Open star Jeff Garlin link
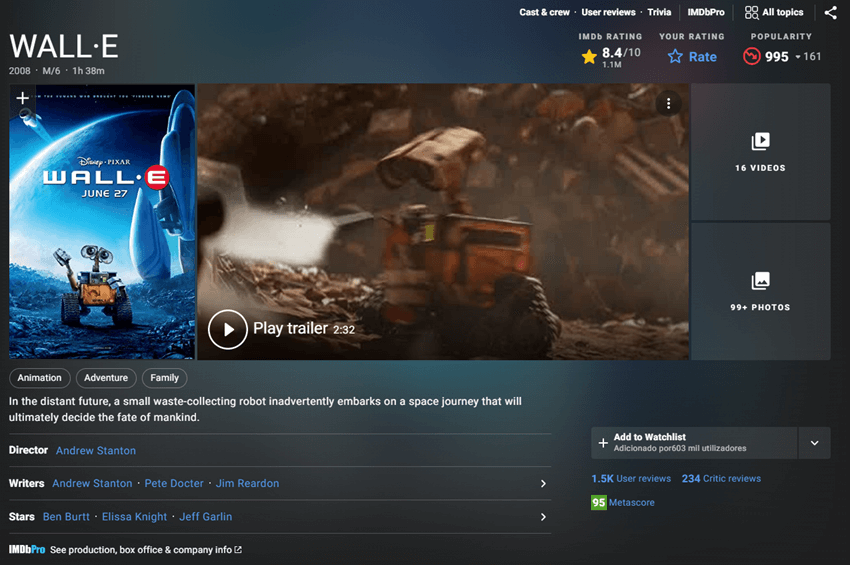The height and width of the screenshot is (565, 850). tap(205, 517)
